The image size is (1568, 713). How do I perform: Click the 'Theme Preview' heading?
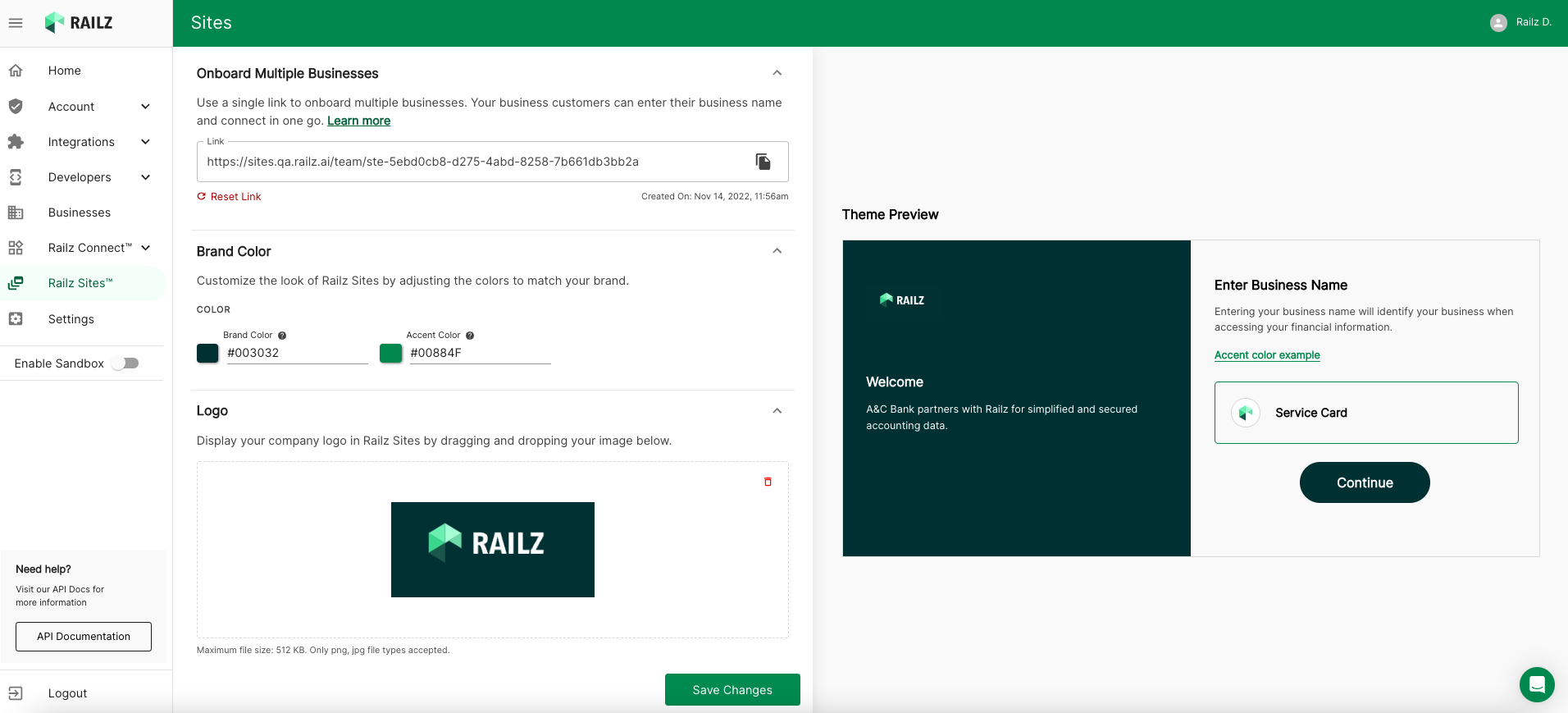[x=891, y=214]
